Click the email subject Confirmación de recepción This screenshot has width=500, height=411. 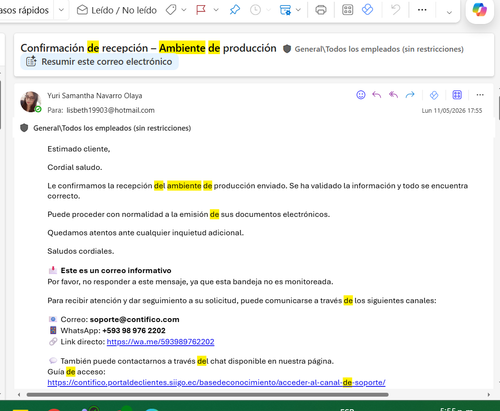click(148, 48)
